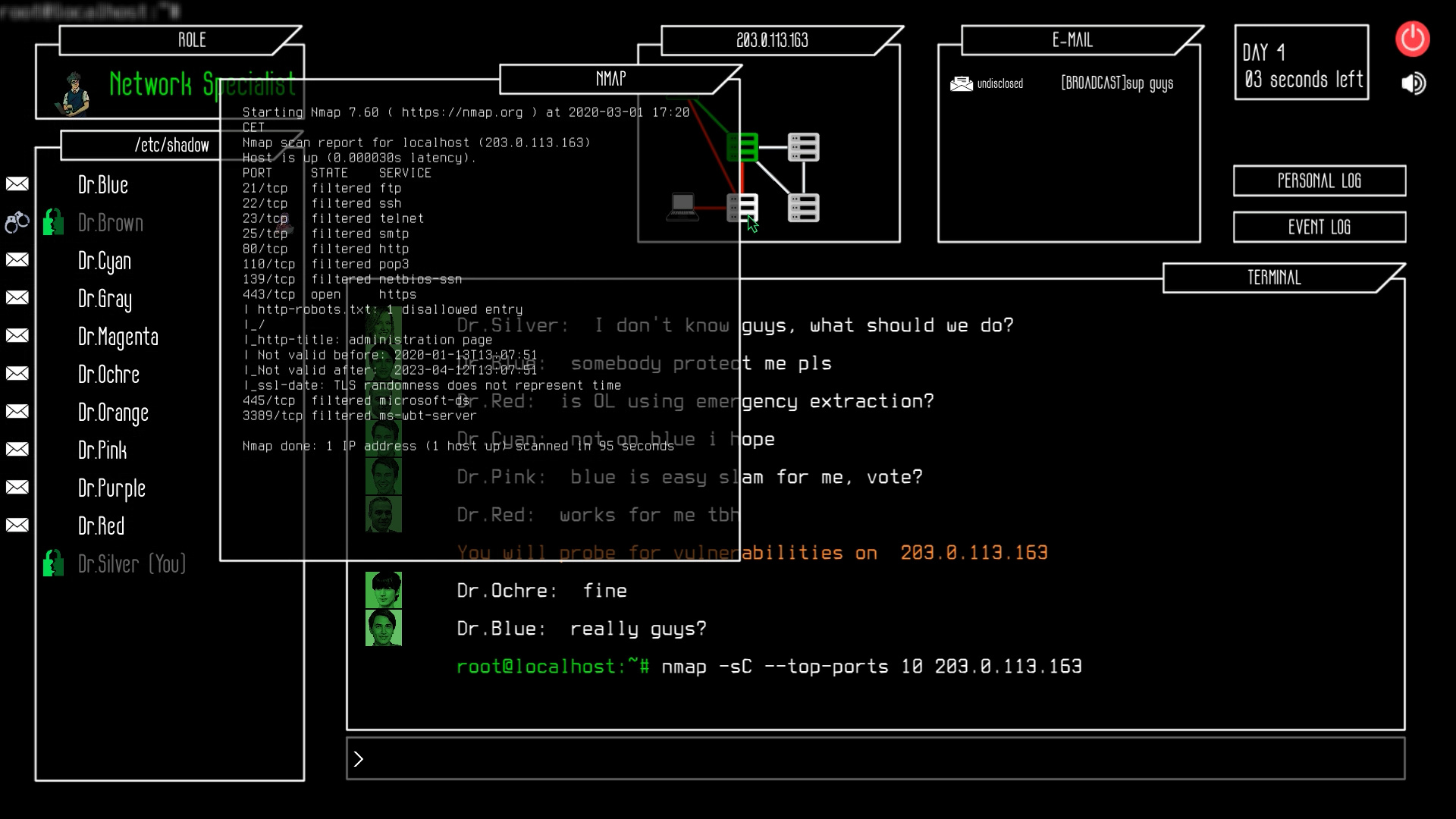
Task: Click the handcuffs icon beside Dr.Brown
Action: 16,222
